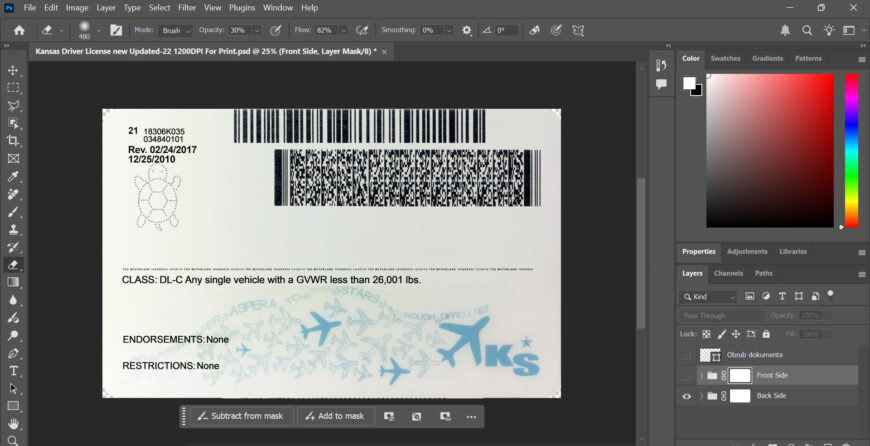Image resolution: width=870 pixels, height=446 pixels.
Task: Select the Rectangular Marquee tool
Action: (x=13, y=88)
